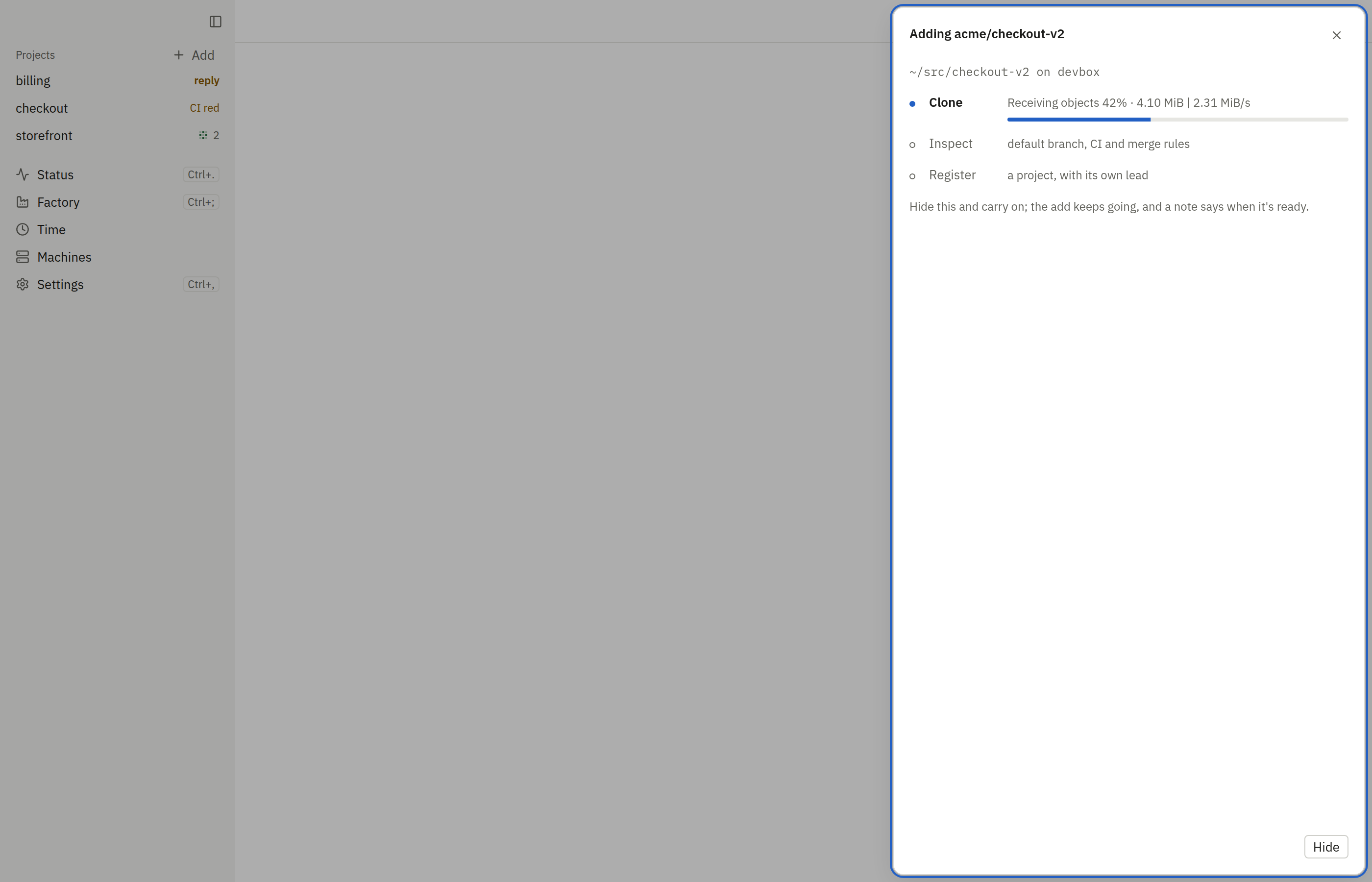Click the Machines server icon

click(23, 257)
